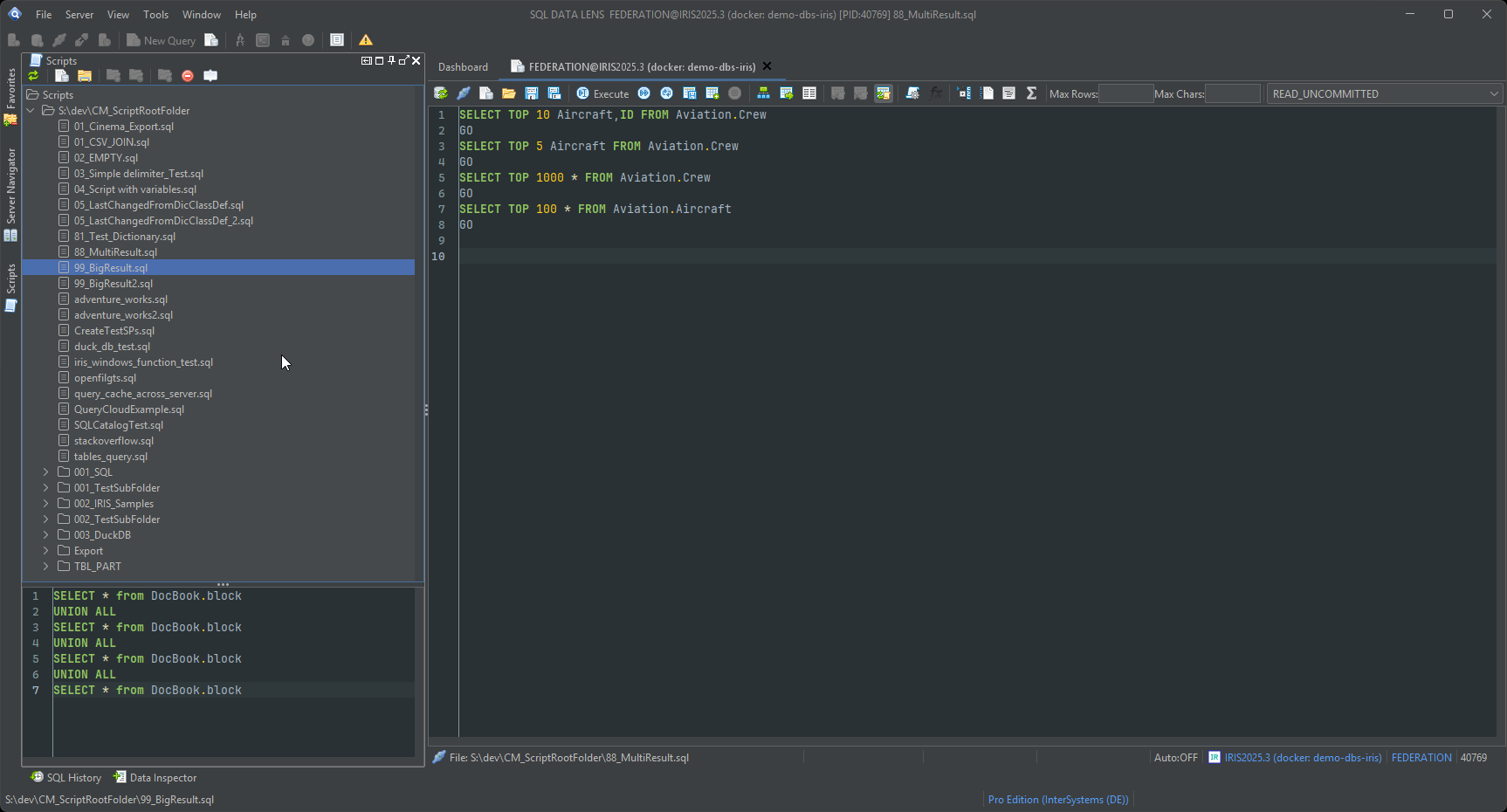Open the READ_UNCOMMITTED isolation level dropdown
1507x812 pixels.
point(1384,93)
